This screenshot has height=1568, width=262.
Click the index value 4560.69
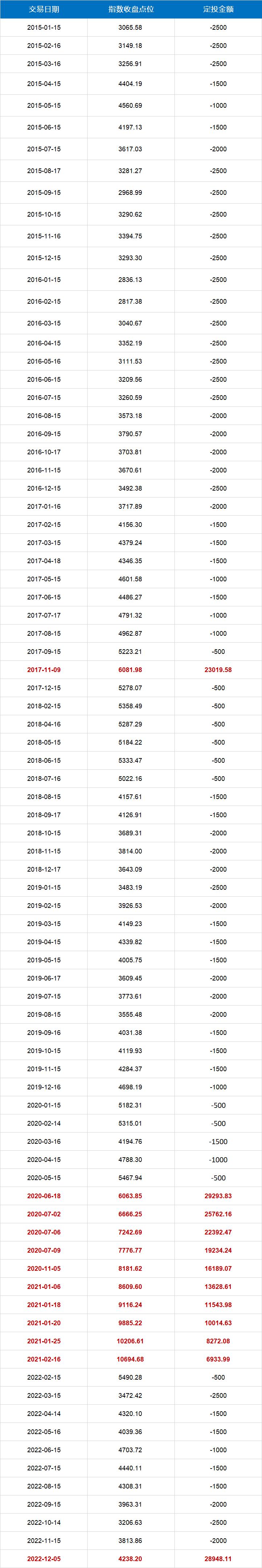pyautogui.click(x=130, y=106)
